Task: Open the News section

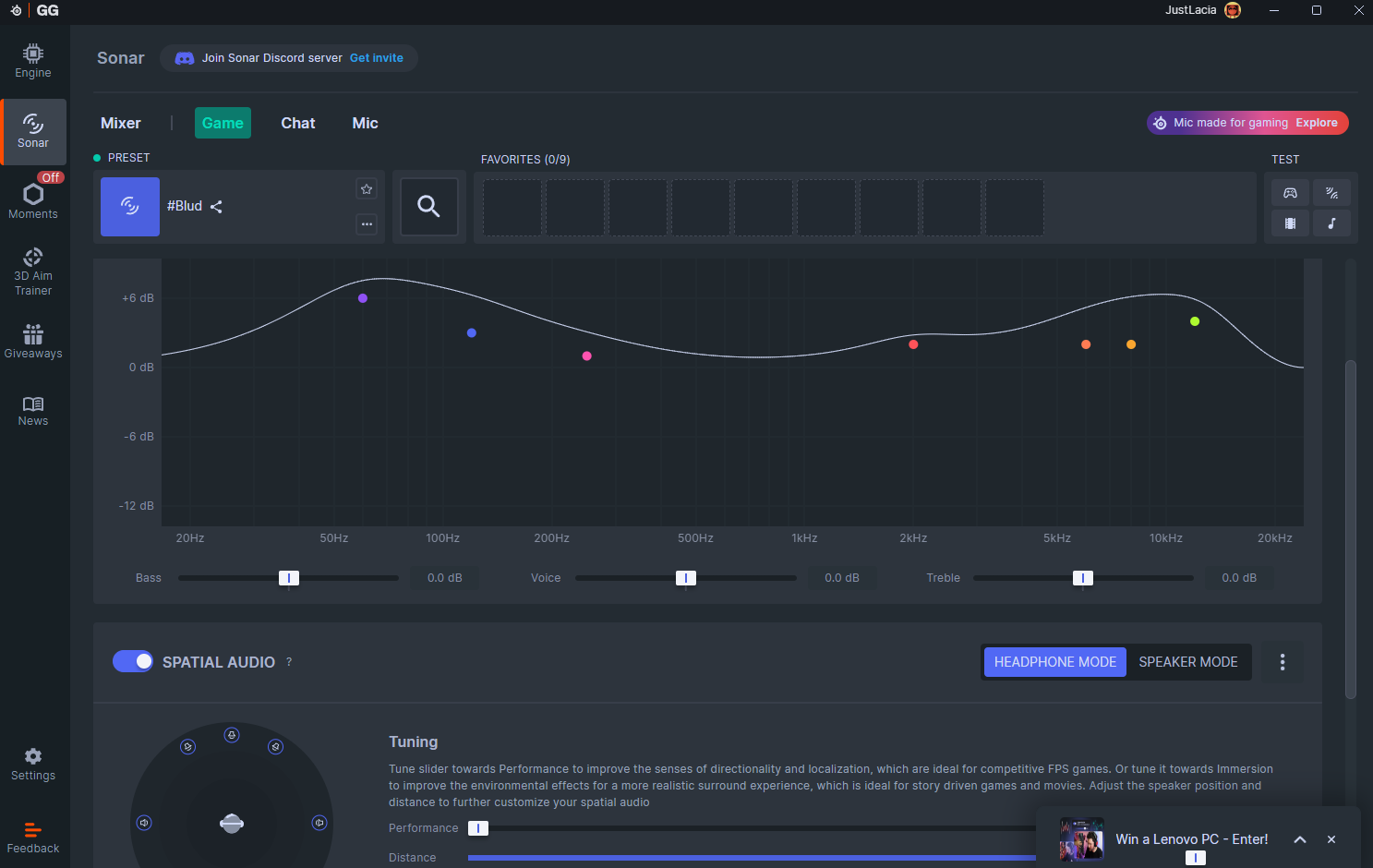Action: (x=33, y=411)
